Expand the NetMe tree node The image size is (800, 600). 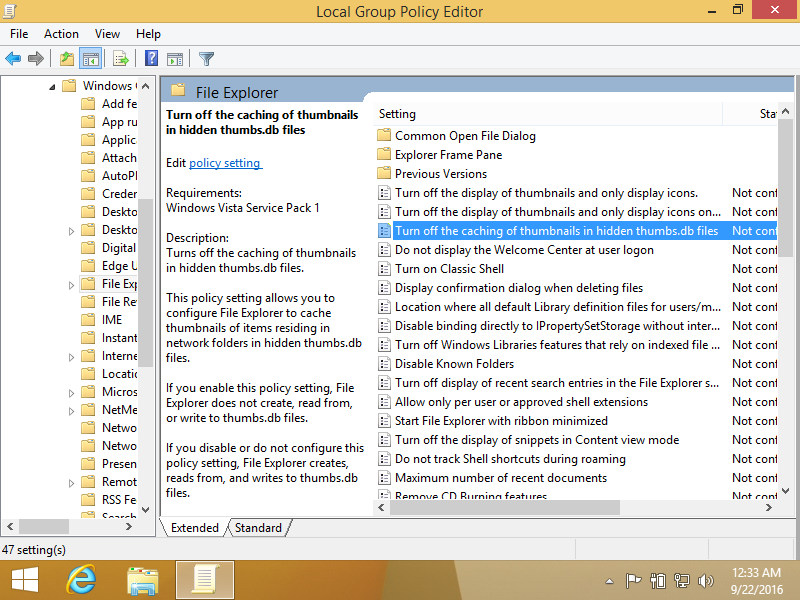tap(71, 411)
